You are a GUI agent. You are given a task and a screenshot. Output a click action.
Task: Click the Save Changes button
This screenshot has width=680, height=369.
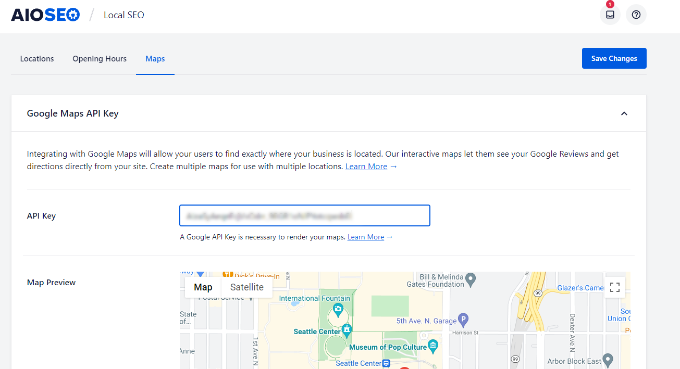614,59
